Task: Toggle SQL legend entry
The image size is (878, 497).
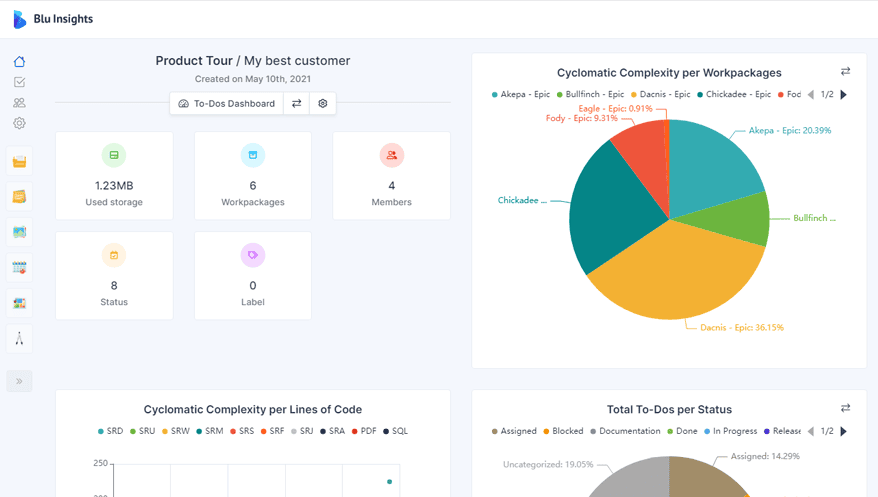Action: coord(395,431)
